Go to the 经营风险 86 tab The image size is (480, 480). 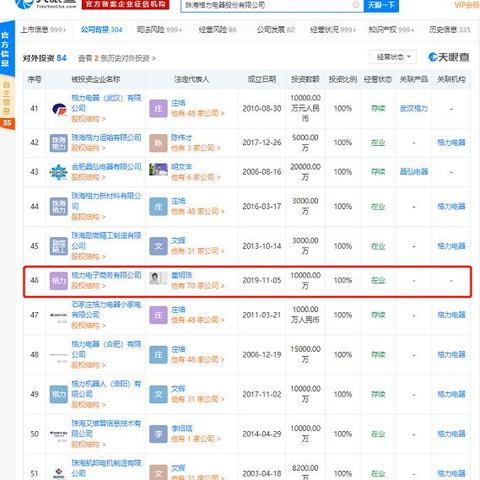tap(217, 30)
